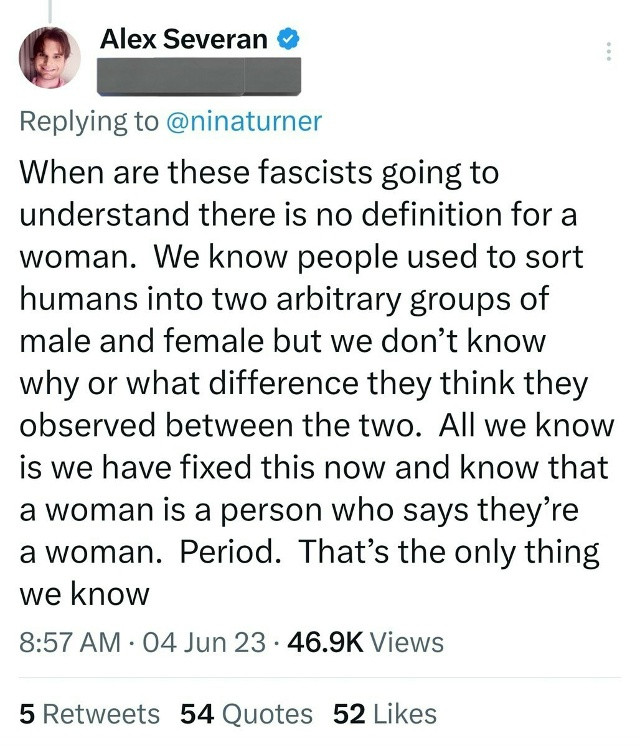View the 46.9K Views analytics
The width and height of the screenshot is (640, 746).
[x=365, y=642]
